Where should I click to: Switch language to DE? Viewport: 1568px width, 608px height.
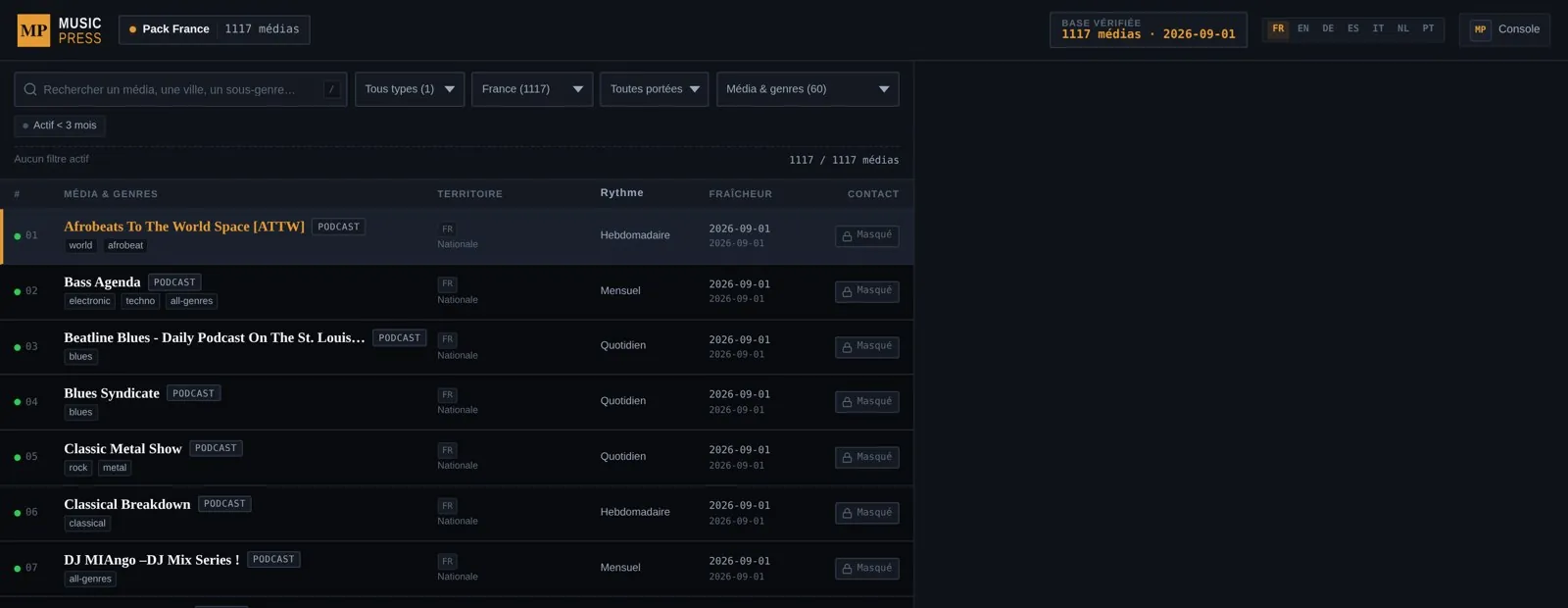(1328, 29)
